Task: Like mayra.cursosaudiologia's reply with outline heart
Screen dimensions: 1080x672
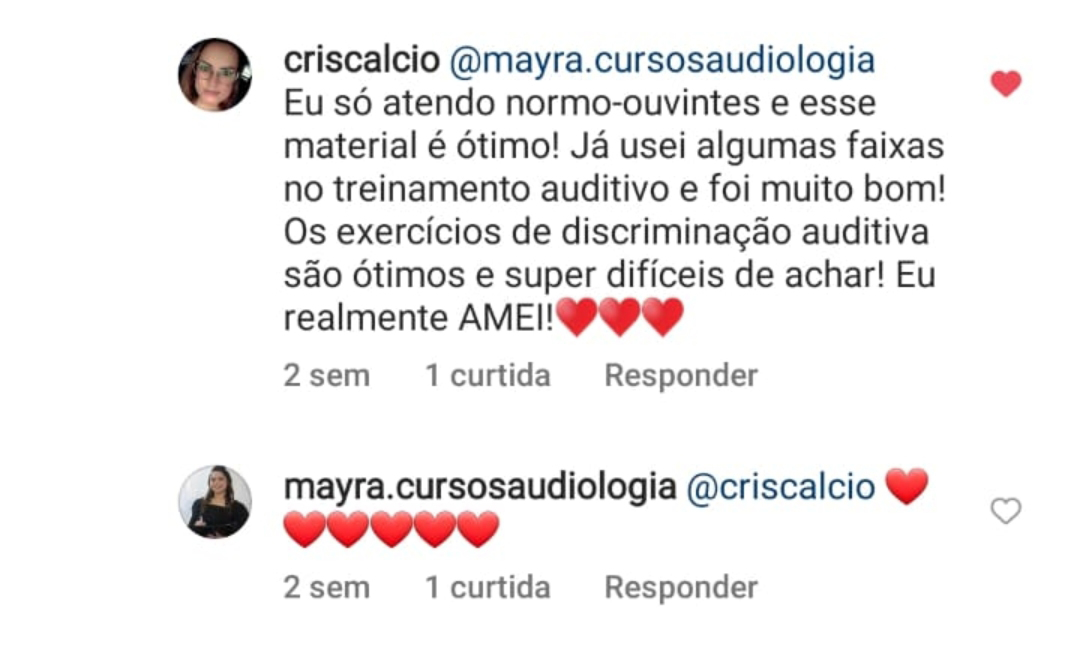Action: (1006, 511)
